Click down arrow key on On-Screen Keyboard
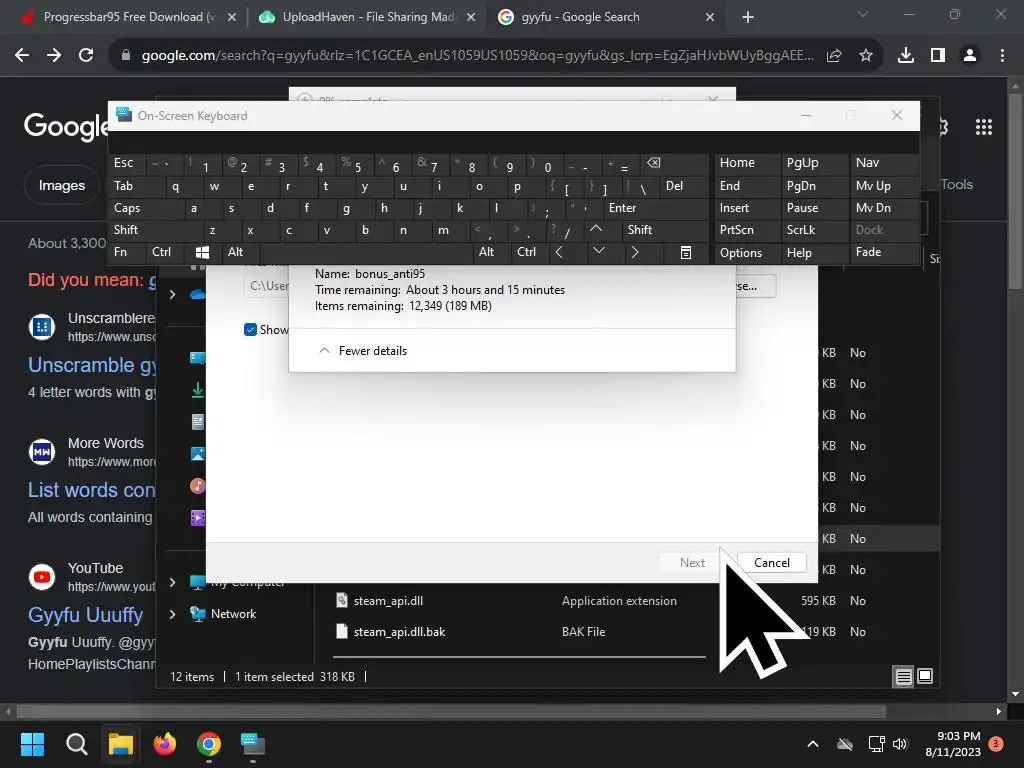 coord(598,251)
